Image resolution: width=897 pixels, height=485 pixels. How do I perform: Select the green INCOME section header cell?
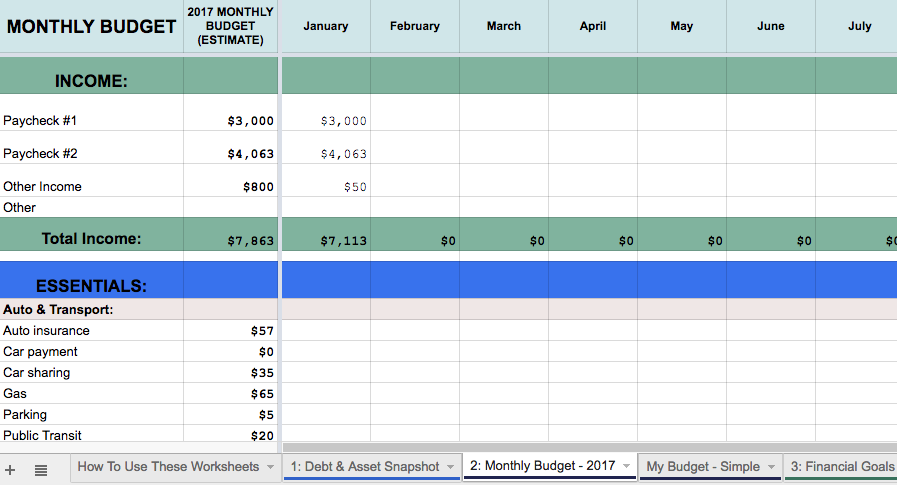pos(91,81)
